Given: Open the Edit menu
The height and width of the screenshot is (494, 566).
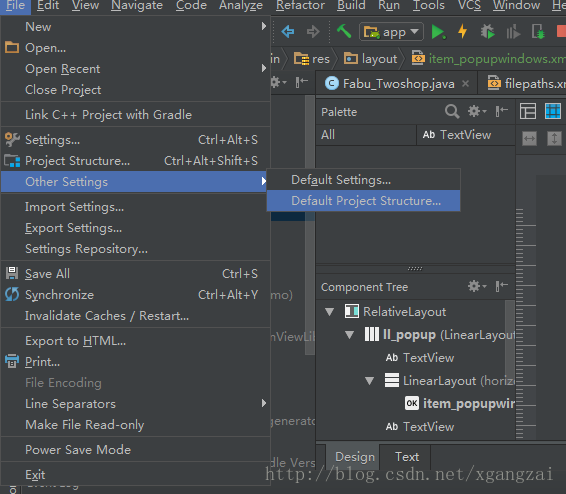Looking at the screenshot, I should tap(48, 5).
